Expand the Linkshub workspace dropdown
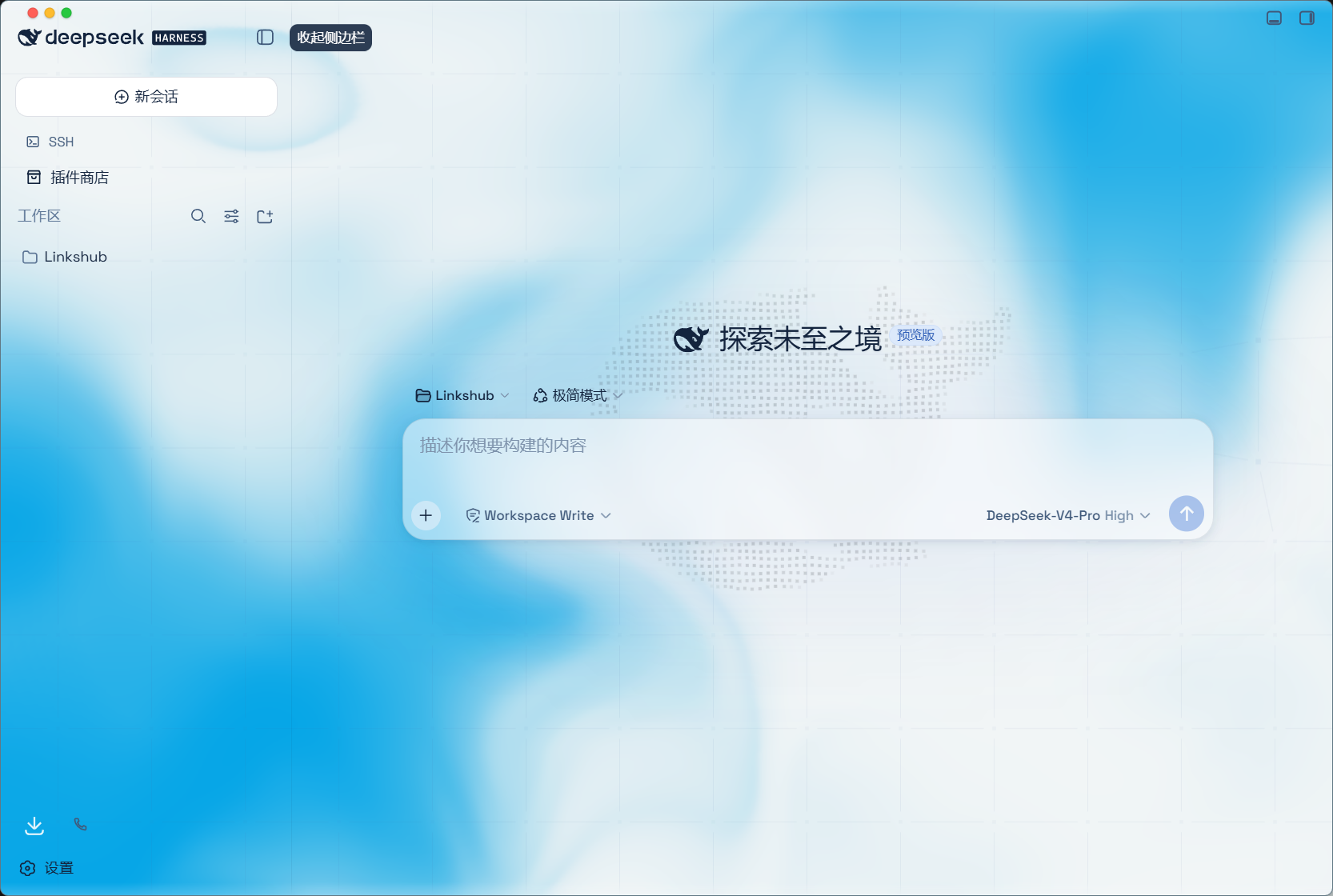This screenshot has width=1333, height=896. (462, 395)
